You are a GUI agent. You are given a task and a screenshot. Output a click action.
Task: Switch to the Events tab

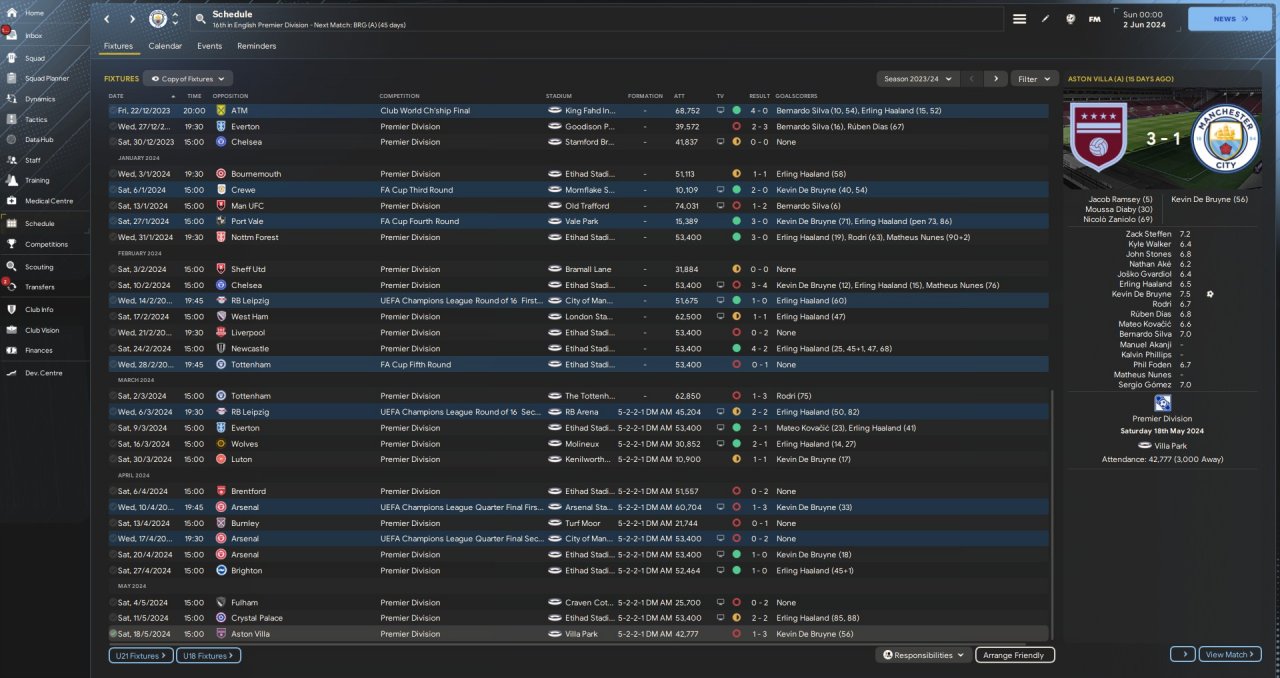[x=209, y=46]
